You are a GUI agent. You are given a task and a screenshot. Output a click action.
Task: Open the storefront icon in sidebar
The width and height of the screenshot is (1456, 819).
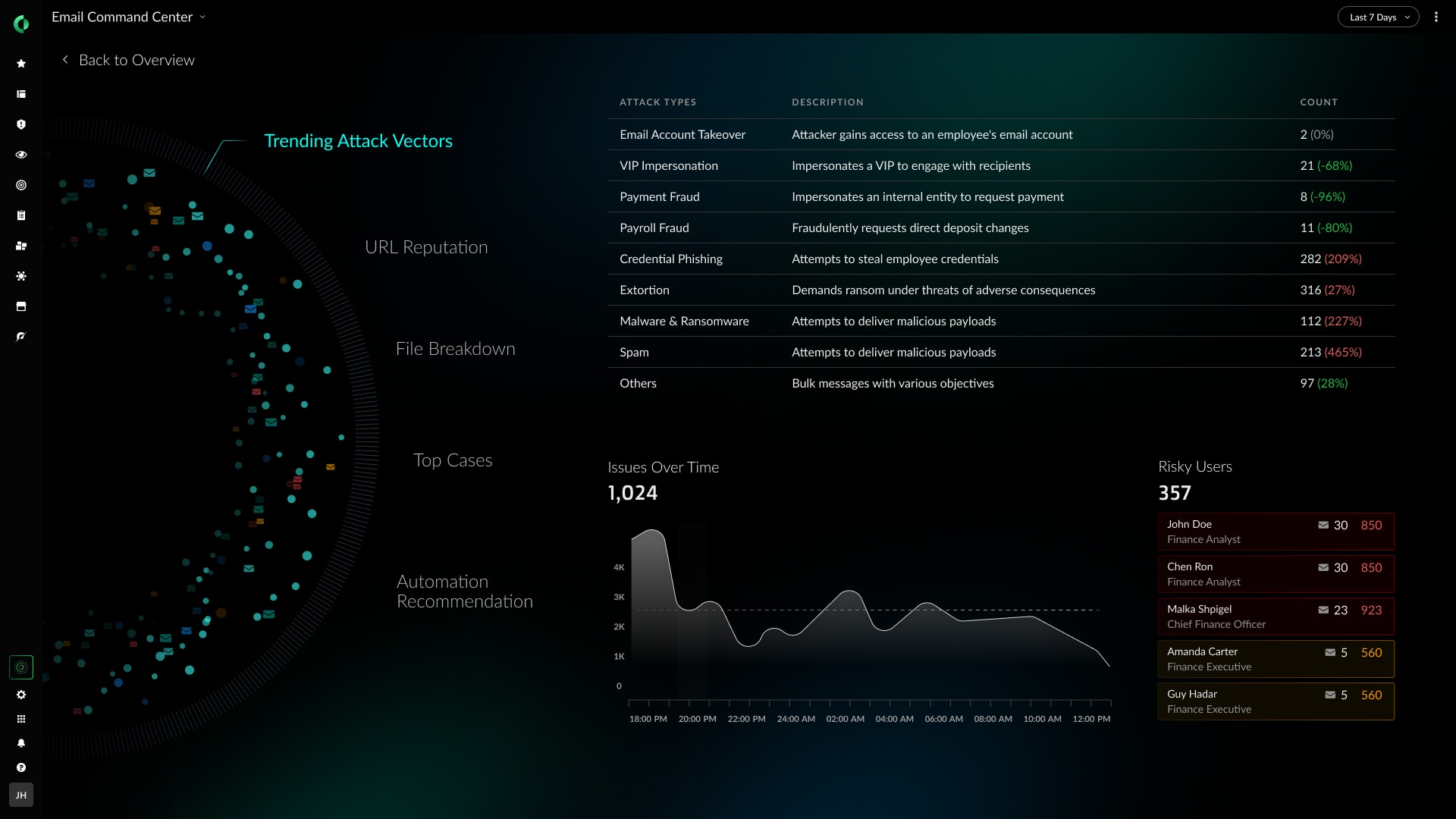[x=21, y=306]
